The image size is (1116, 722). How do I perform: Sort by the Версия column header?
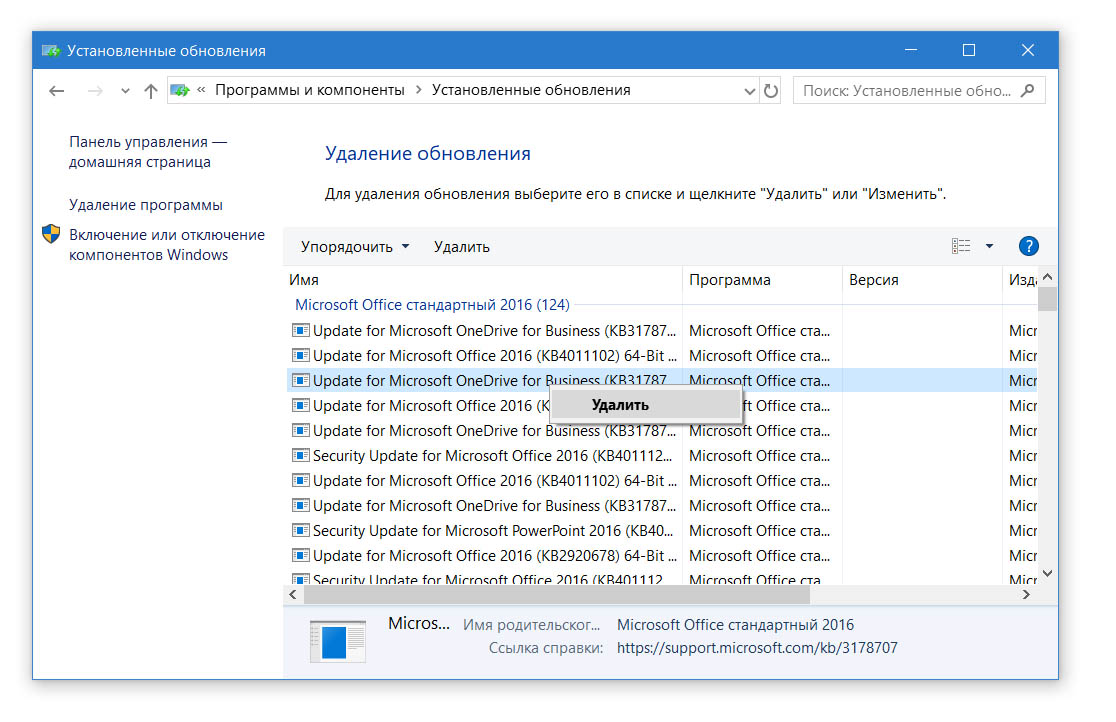point(922,280)
